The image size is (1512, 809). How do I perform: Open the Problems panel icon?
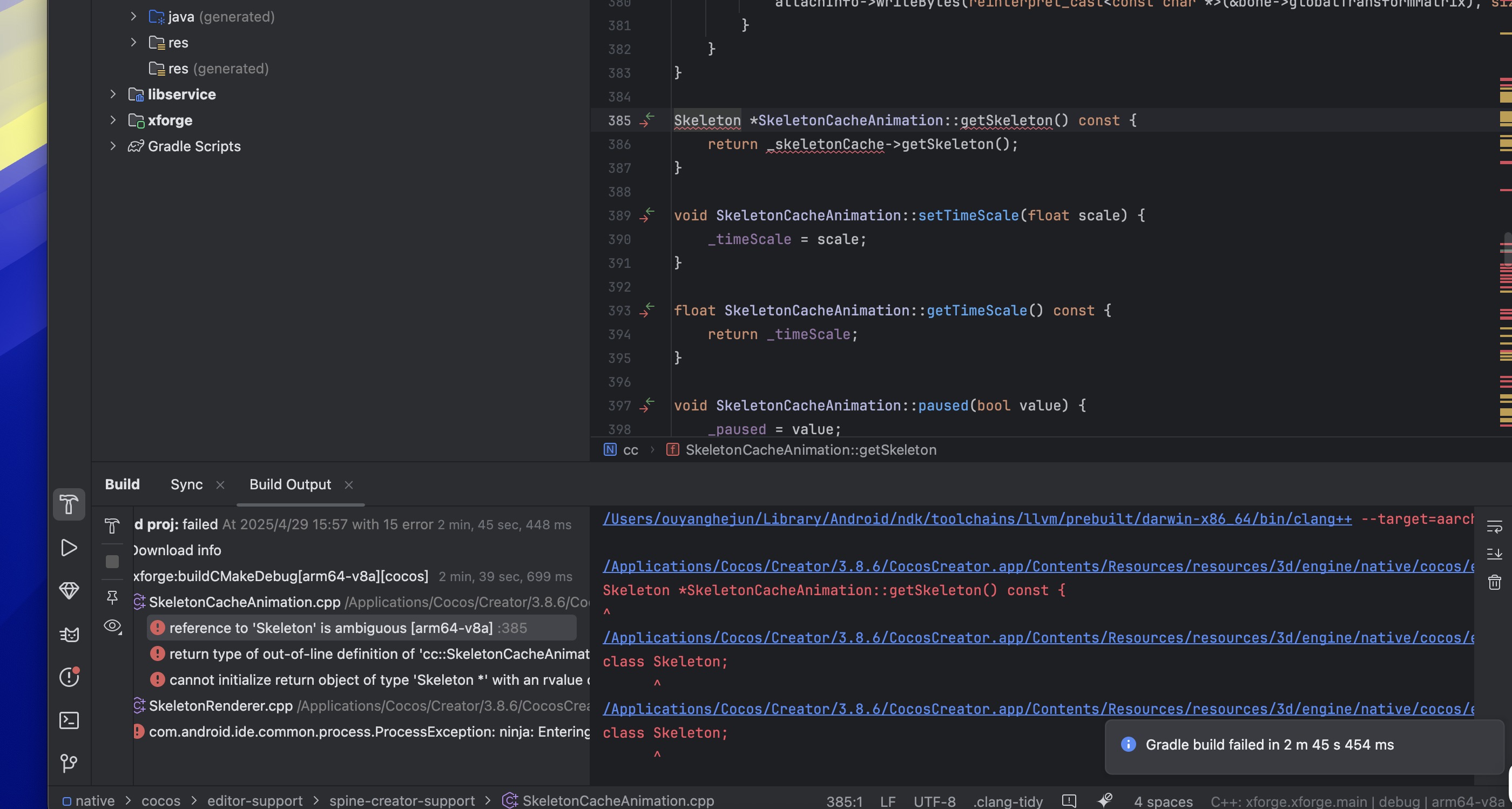tap(69, 677)
